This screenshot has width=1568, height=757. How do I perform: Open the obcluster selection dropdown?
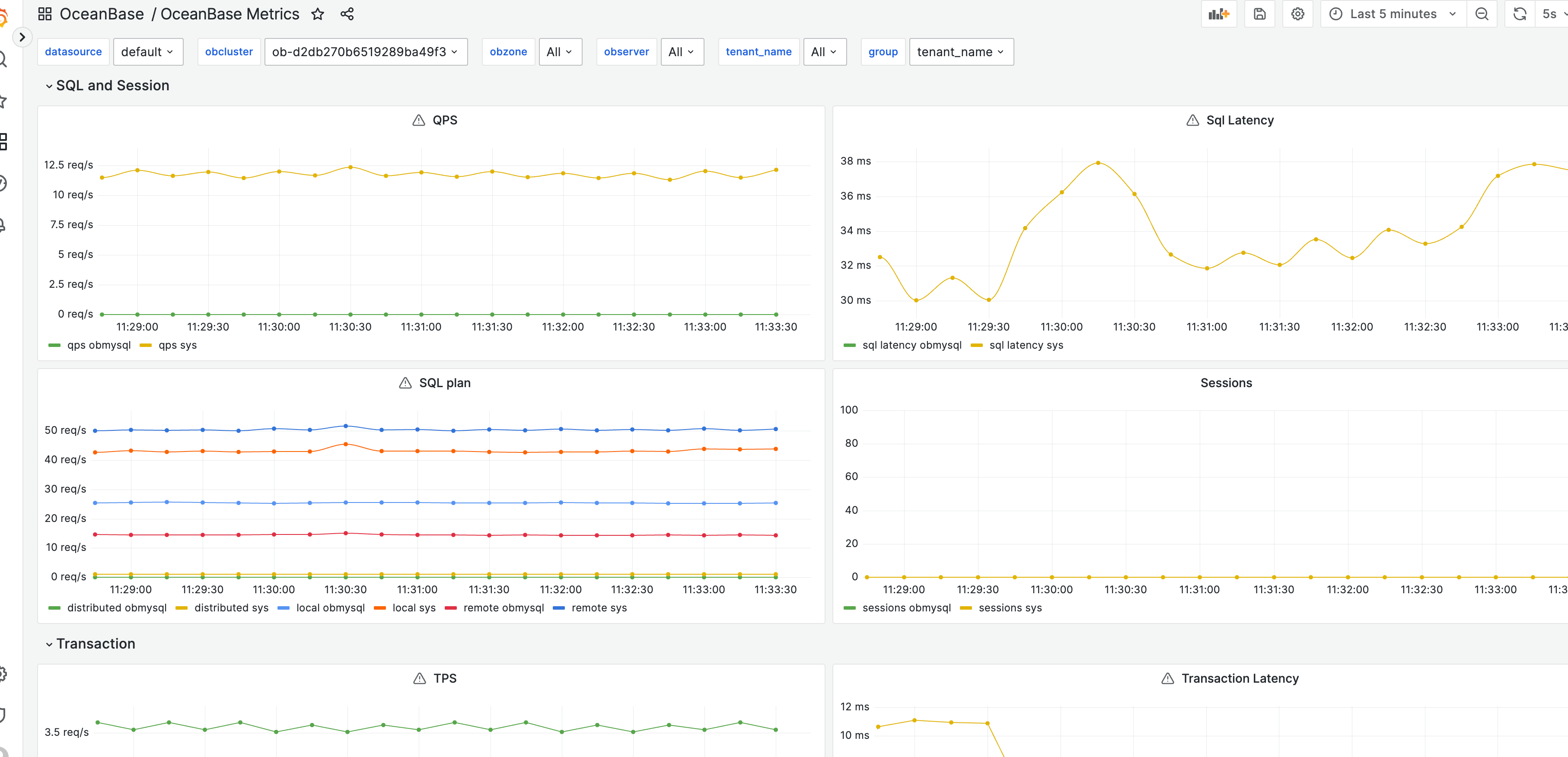point(365,52)
